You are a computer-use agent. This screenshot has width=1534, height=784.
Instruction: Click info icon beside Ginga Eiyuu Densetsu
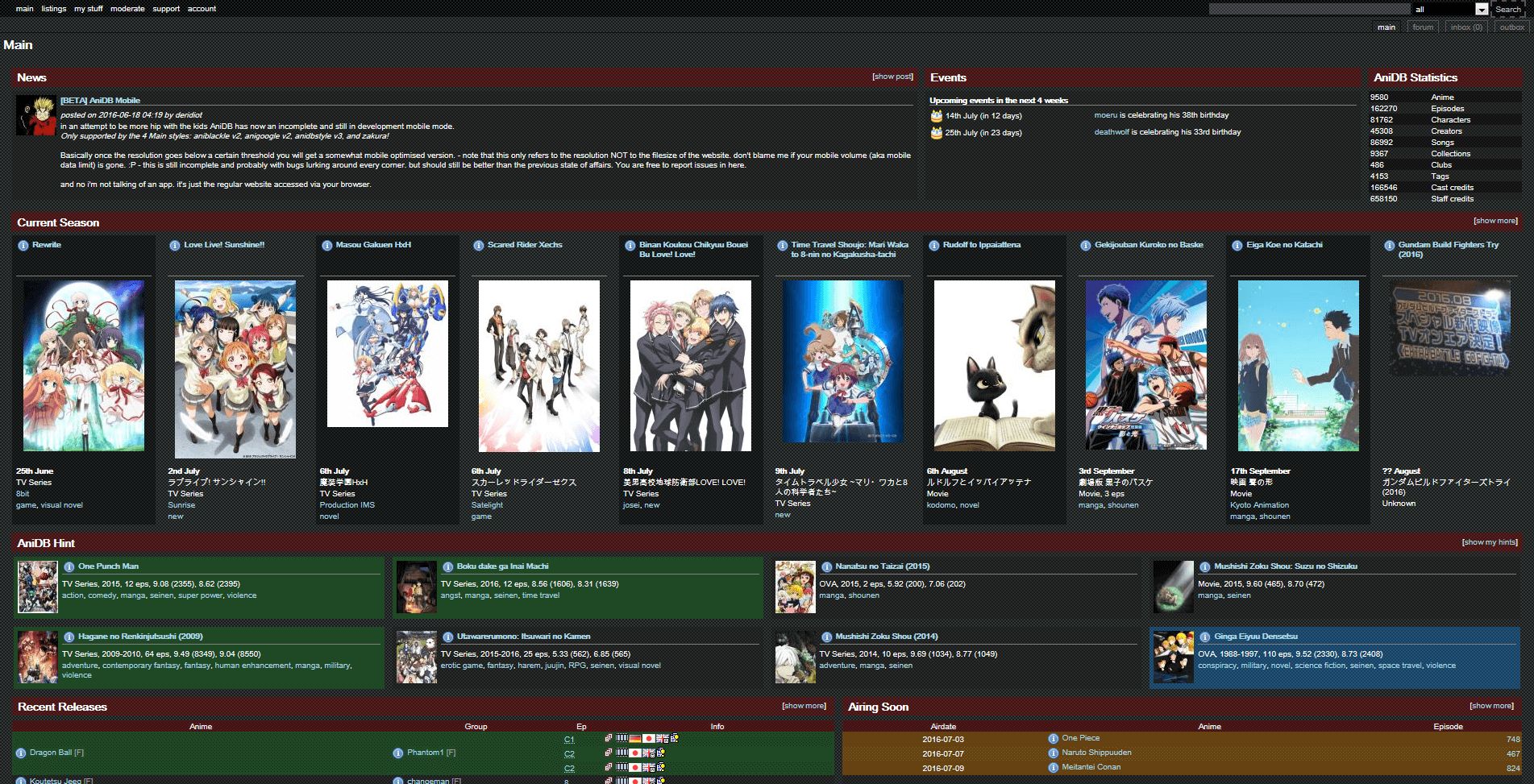click(x=1205, y=637)
